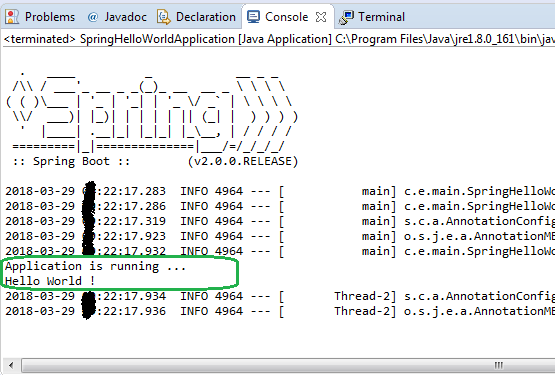This screenshot has width=555, height=375.
Task: Click the Console monitor icon
Action: pyautogui.click(x=253, y=17)
